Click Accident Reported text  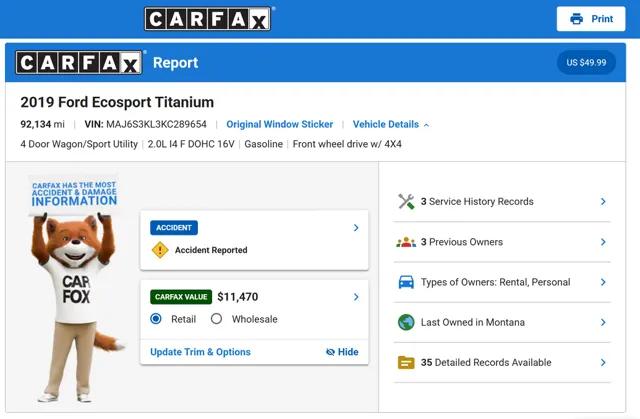coord(211,250)
